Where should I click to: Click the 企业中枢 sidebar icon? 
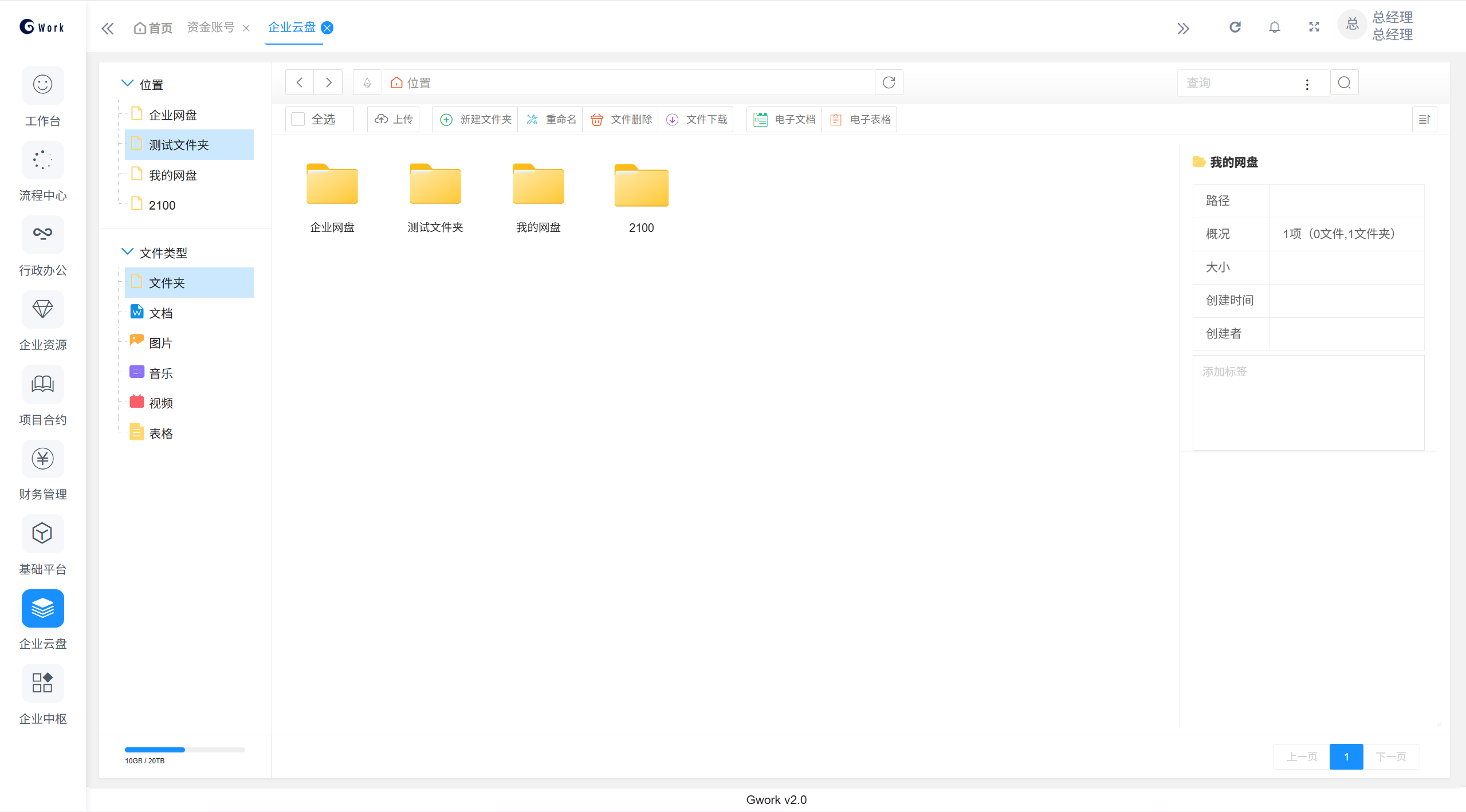(x=42, y=683)
